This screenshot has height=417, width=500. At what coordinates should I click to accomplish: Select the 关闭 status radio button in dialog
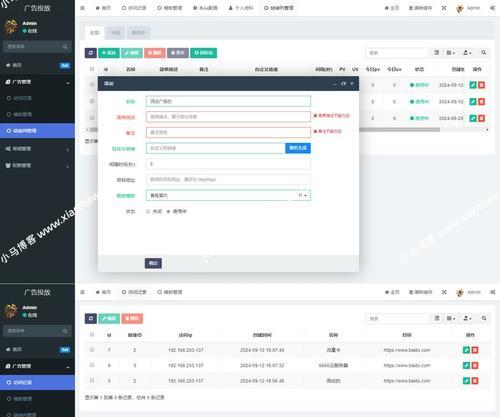click(148, 211)
